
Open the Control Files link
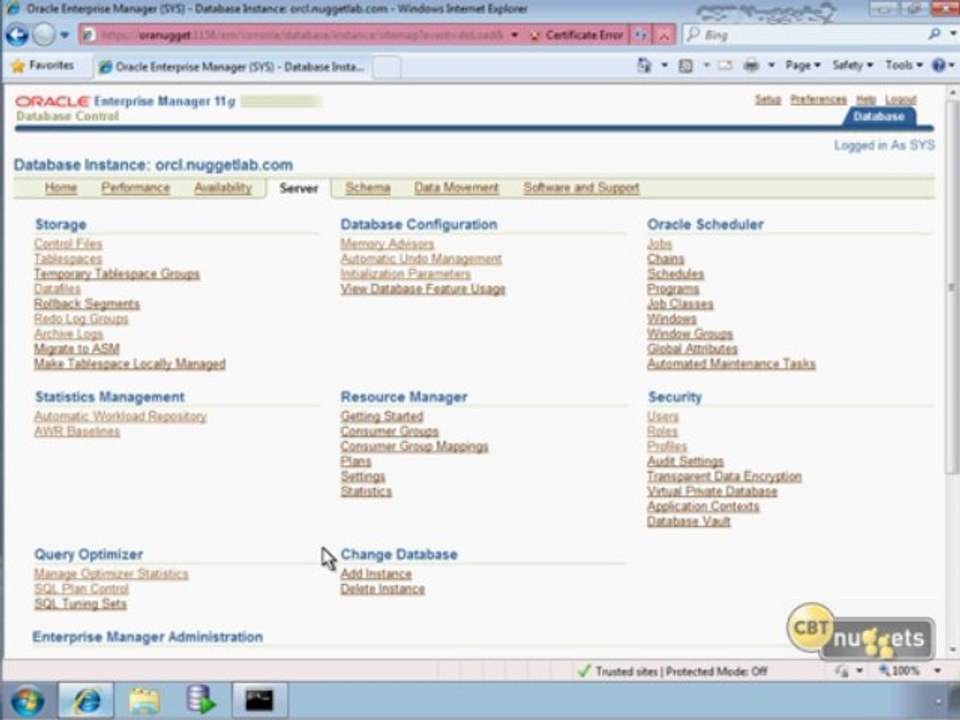pos(68,244)
